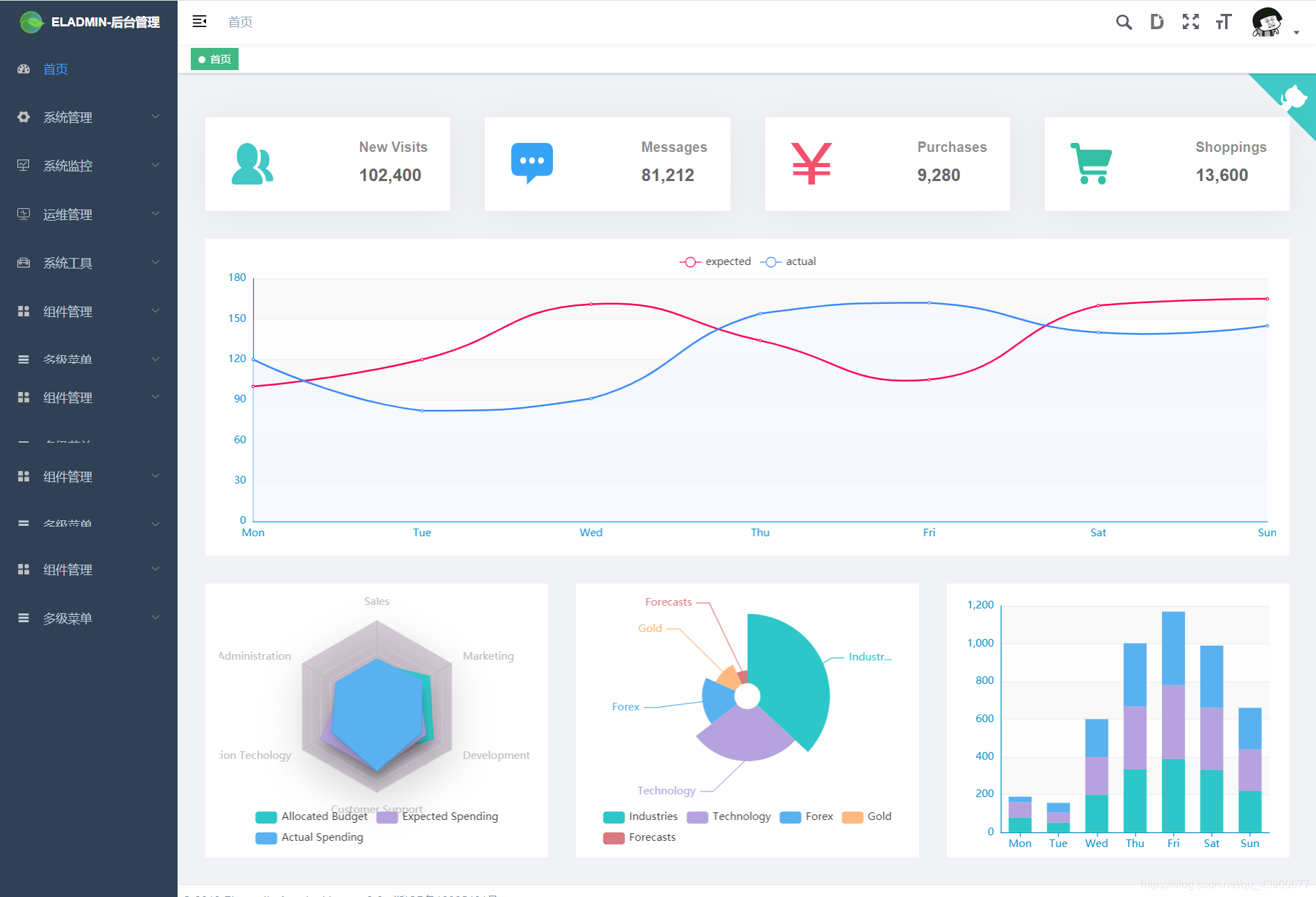The image size is (1316, 897).
Task: Toggle Allocated Budget in radar legend
Action: (x=311, y=817)
